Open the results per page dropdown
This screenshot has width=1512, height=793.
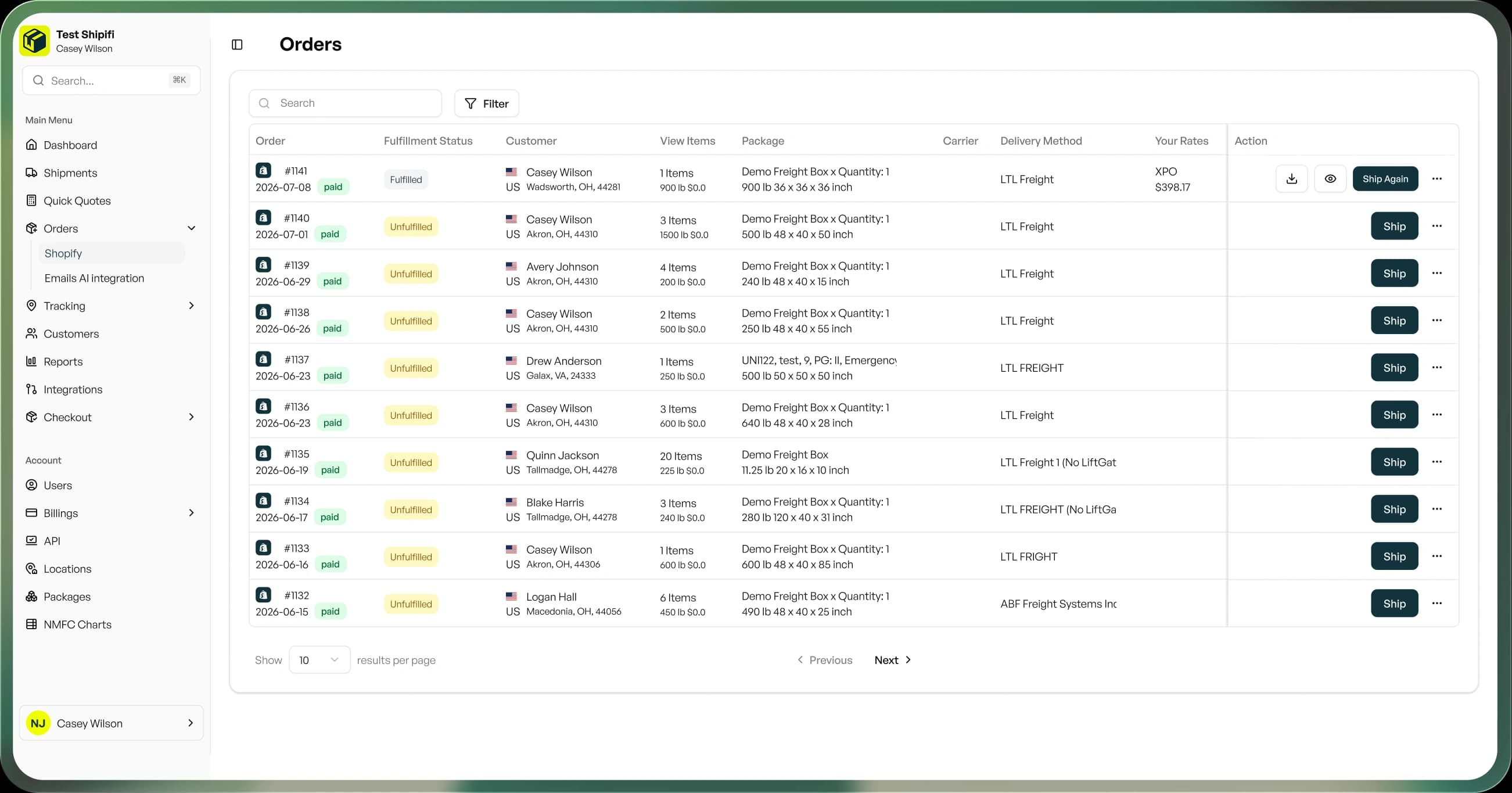tap(319, 660)
